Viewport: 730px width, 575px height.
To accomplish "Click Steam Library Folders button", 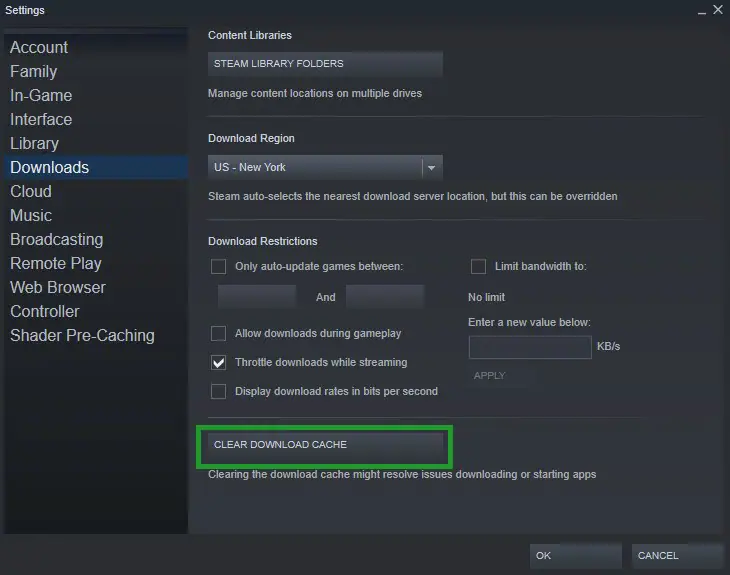I will [x=325, y=64].
